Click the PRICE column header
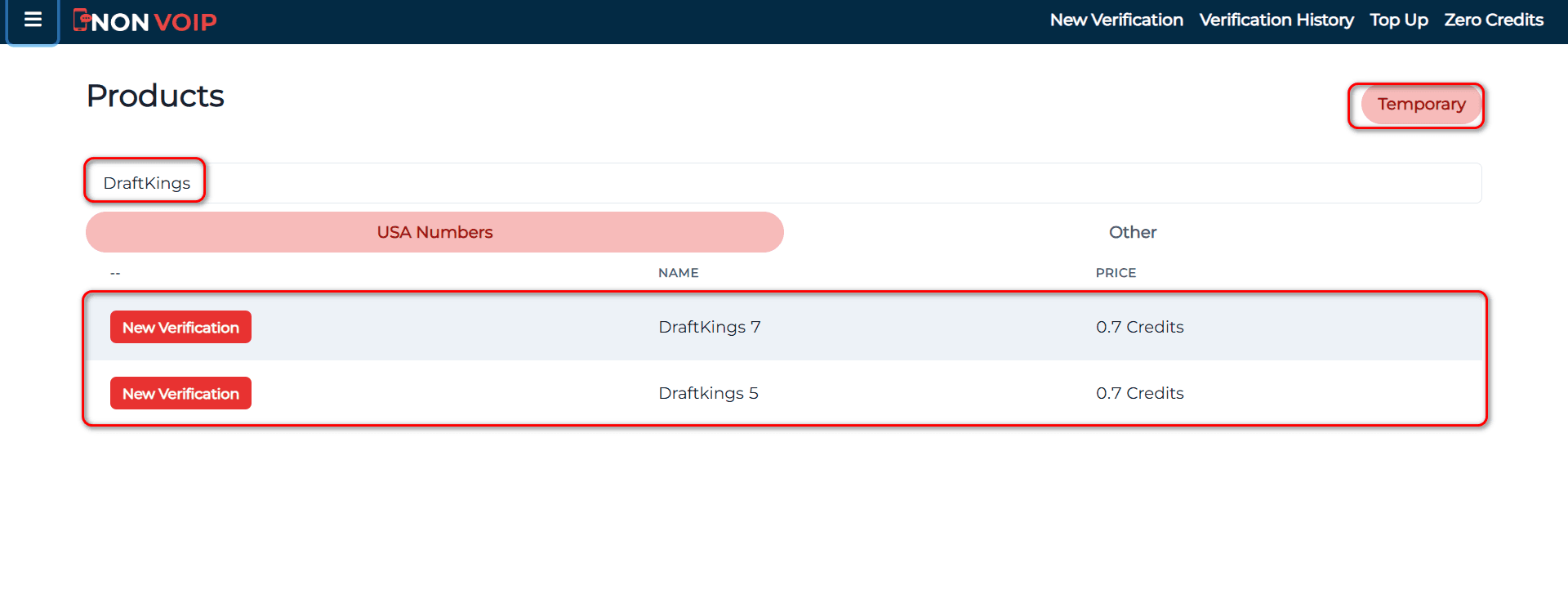The height and width of the screenshot is (590, 1568). [1116, 273]
